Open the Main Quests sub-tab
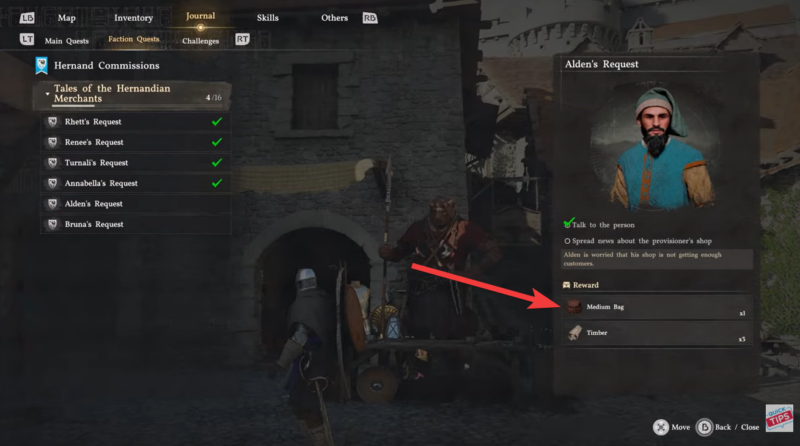 (67, 41)
